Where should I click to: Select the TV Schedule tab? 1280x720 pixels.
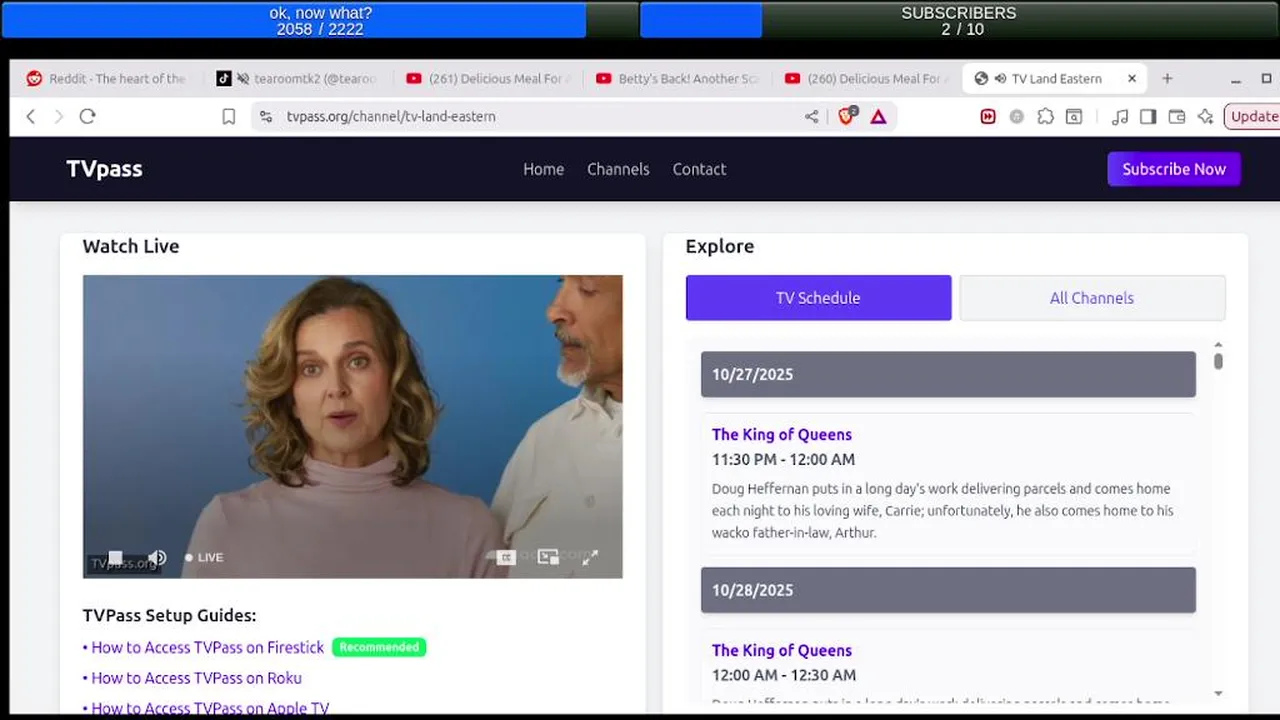coord(818,298)
